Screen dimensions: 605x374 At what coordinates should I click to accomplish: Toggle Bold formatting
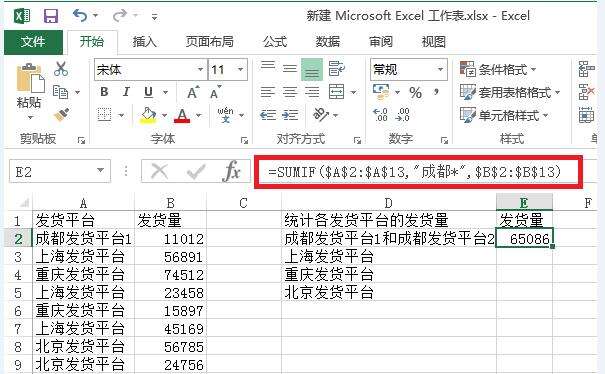[104, 92]
